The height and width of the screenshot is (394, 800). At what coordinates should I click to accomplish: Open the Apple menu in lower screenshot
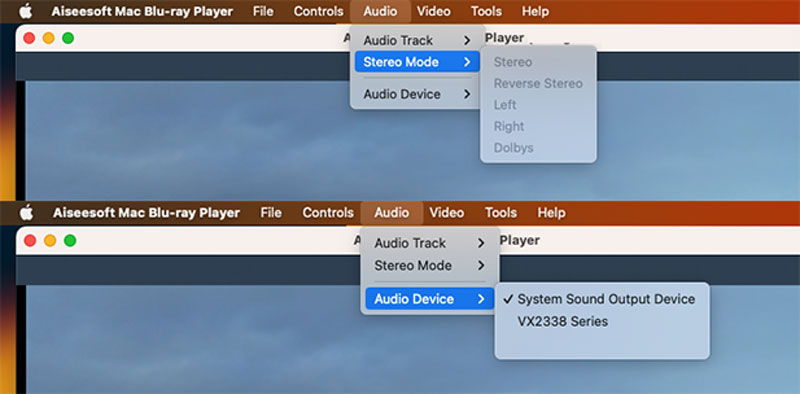26,212
